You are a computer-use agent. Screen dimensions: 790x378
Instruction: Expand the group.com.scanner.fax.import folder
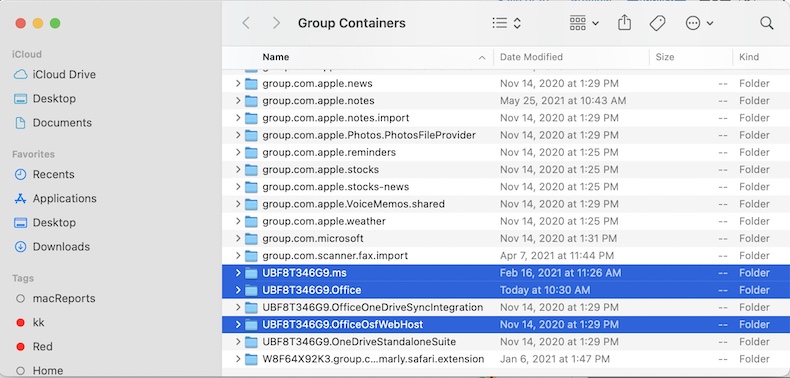pos(238,256)
